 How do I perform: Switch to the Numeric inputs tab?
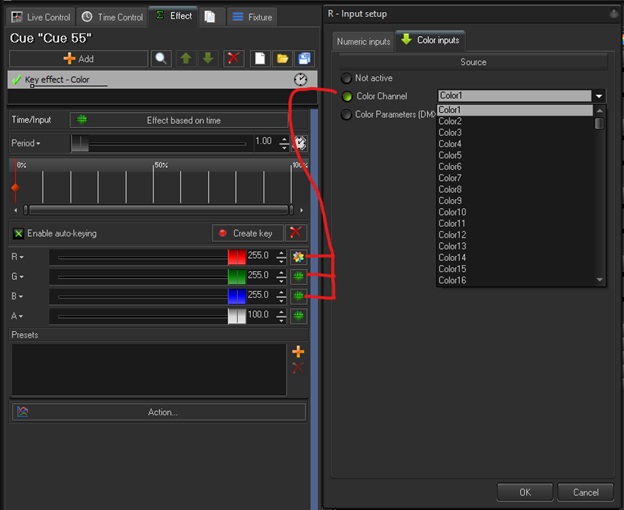[364, 40]
